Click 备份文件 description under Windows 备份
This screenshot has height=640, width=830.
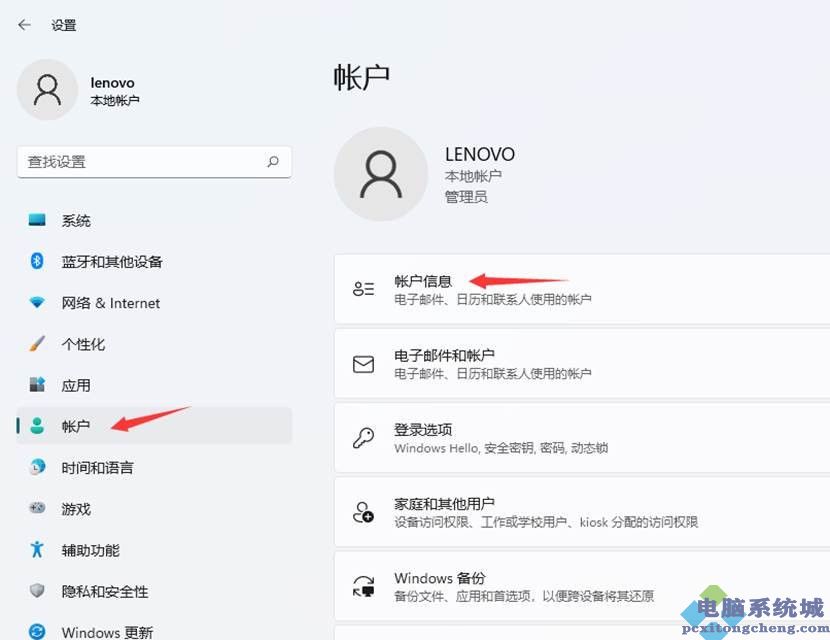pos(524,596)
